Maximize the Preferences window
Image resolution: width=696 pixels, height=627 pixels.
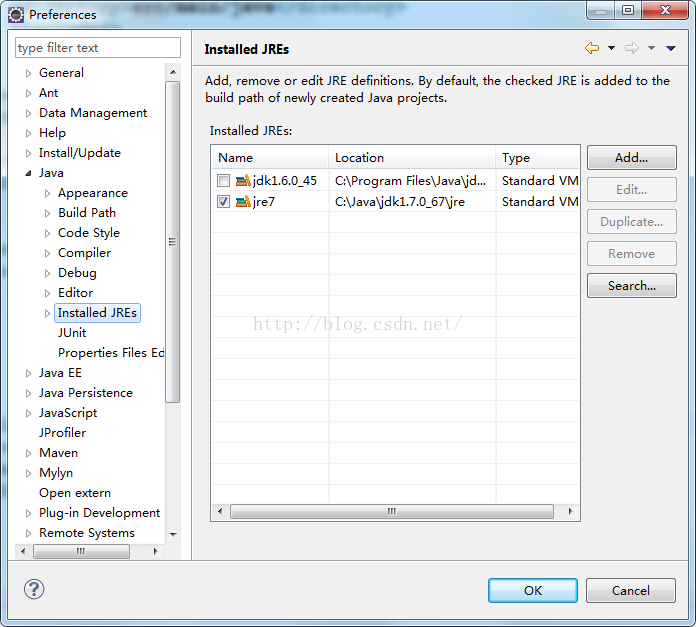point(628,10)
